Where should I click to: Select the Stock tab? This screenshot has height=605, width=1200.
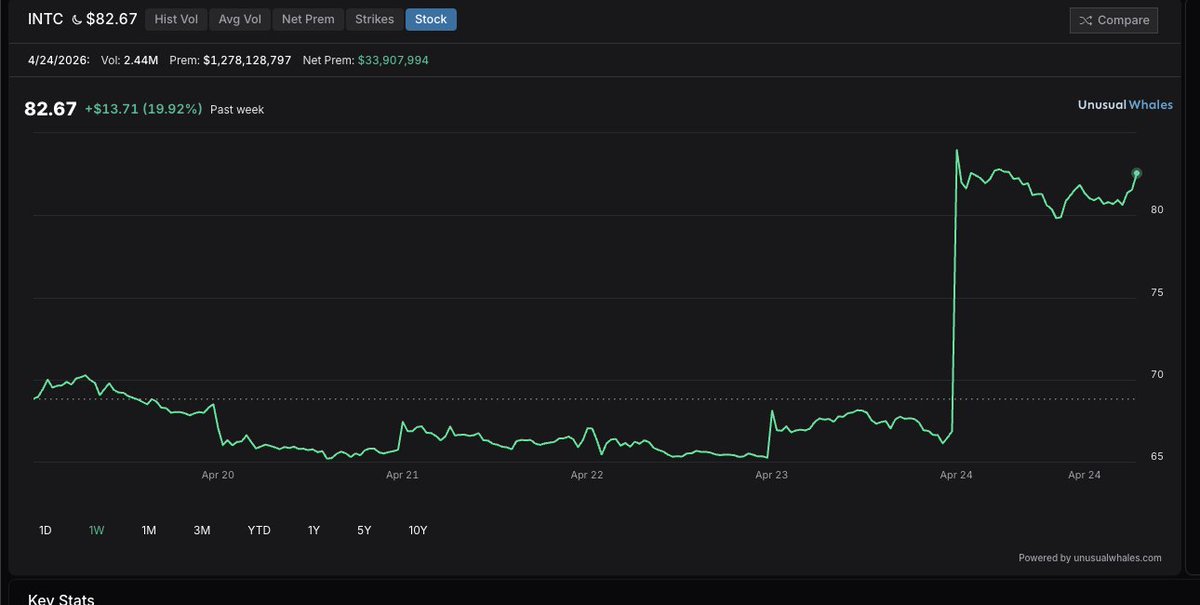(430, 18)
